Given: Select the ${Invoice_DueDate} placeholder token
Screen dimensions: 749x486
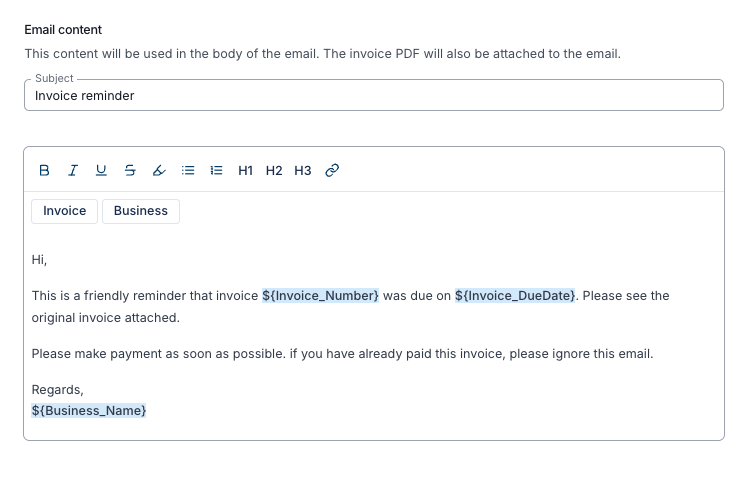Looking at the screenshot, I should pos(515,296).
